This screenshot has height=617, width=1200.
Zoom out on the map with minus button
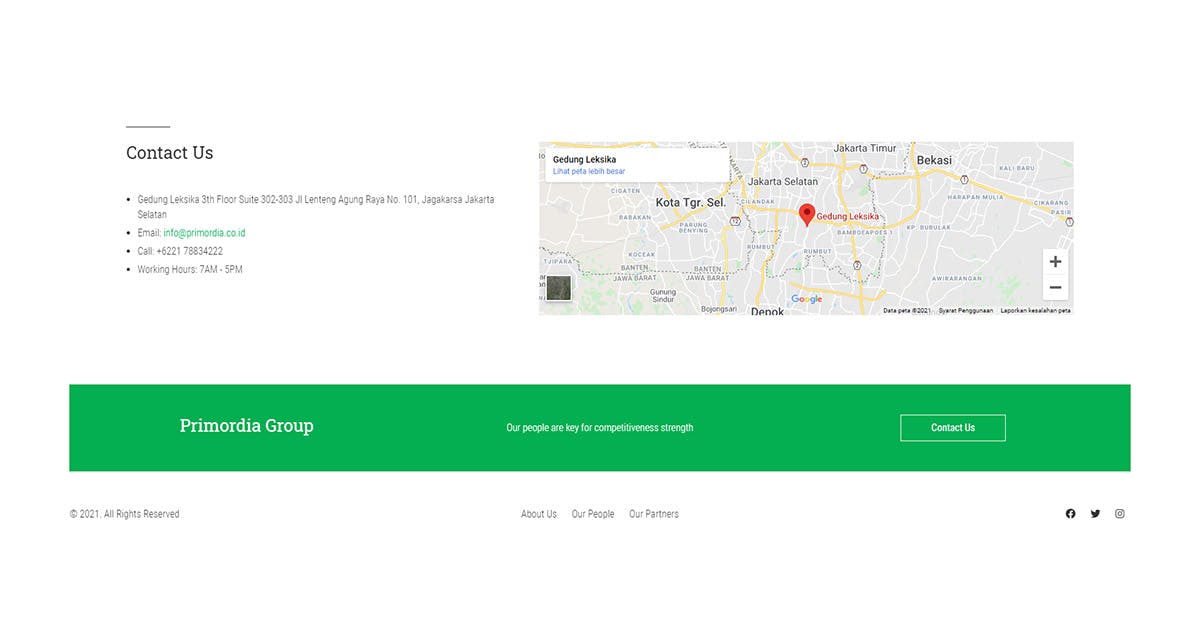pyautogui.click(x=1055, y=288)
